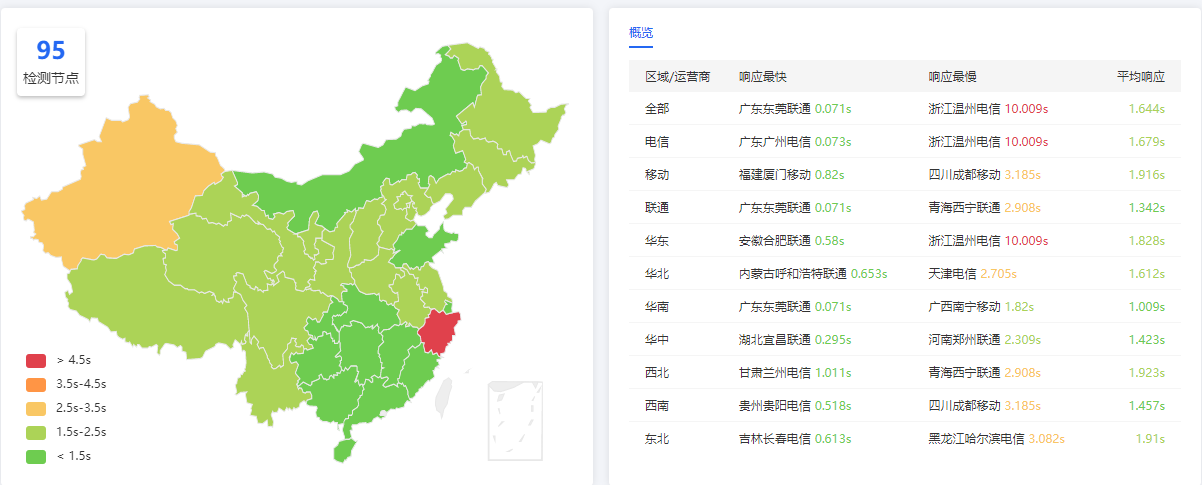Toggle the 2.5s-3.5s legend color
Image resolution: width=1202 pixels, height=485 pixels.
click(x=36, y=408)
